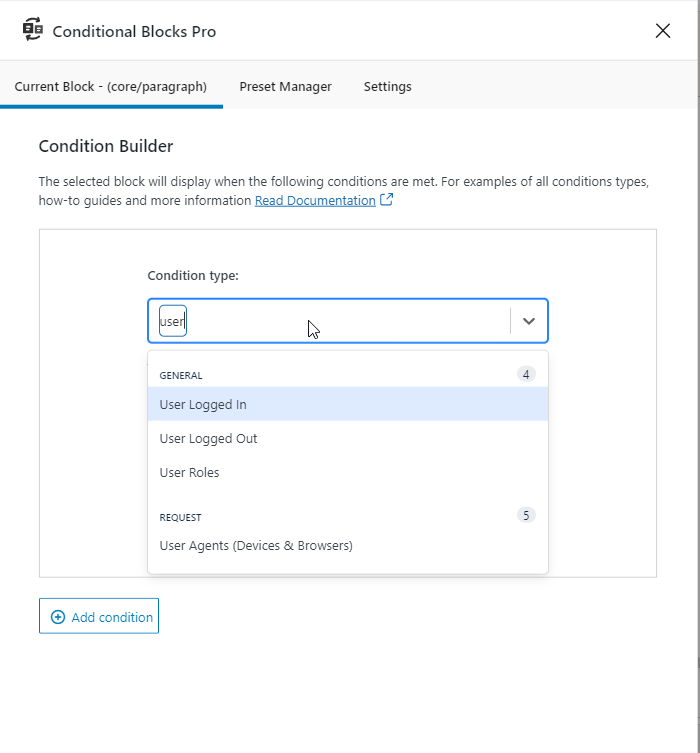Screen dimensions: 700x753
Task: Collapse the Condition type dropdown chevron
Action: (x=529, y=321)
